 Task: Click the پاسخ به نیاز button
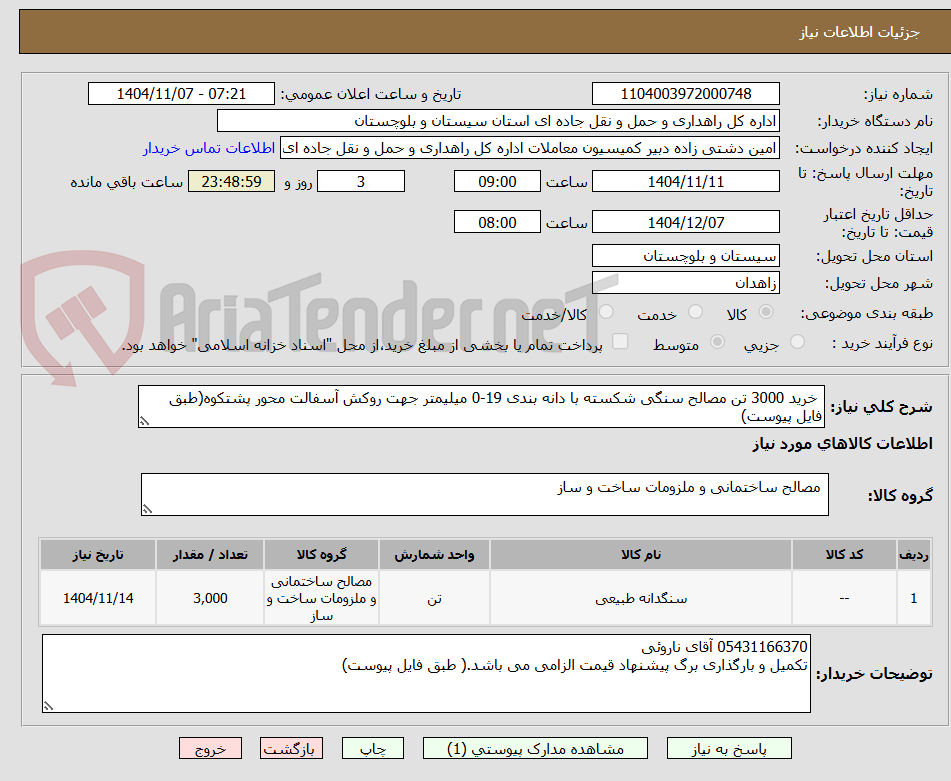(x=729, y=748)
